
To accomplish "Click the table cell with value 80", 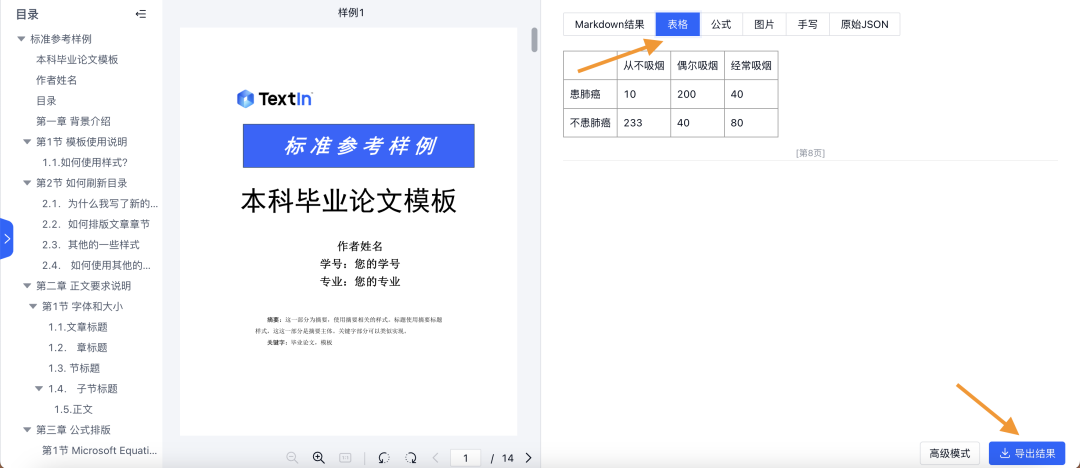I will tap(751, 123).
